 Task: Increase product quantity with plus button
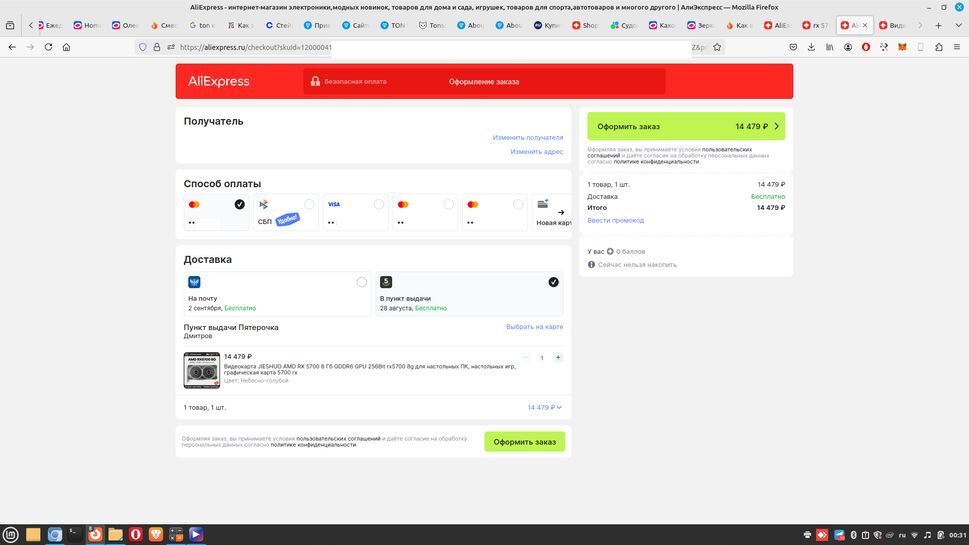557,357
